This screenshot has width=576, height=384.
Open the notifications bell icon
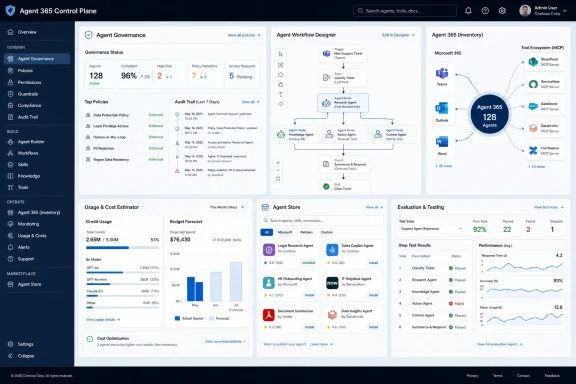pos(468,11)
